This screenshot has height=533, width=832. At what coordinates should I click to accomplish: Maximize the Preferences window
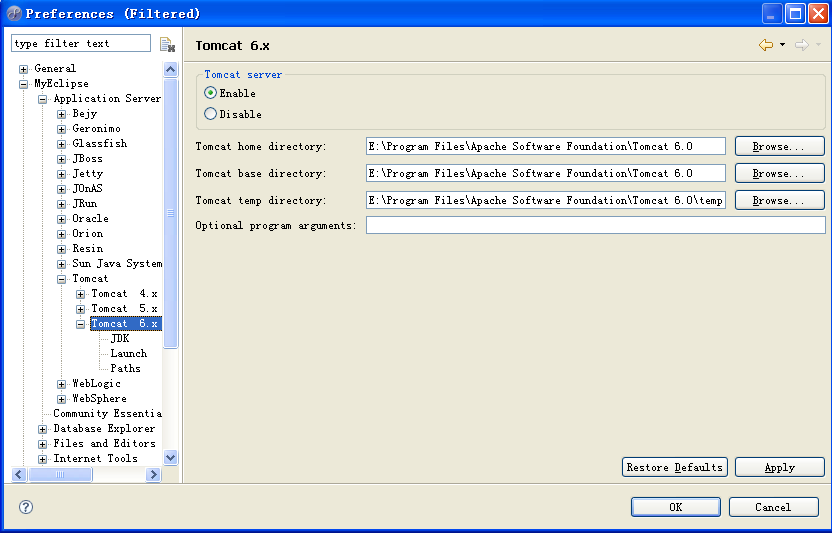tap(795, 14)
